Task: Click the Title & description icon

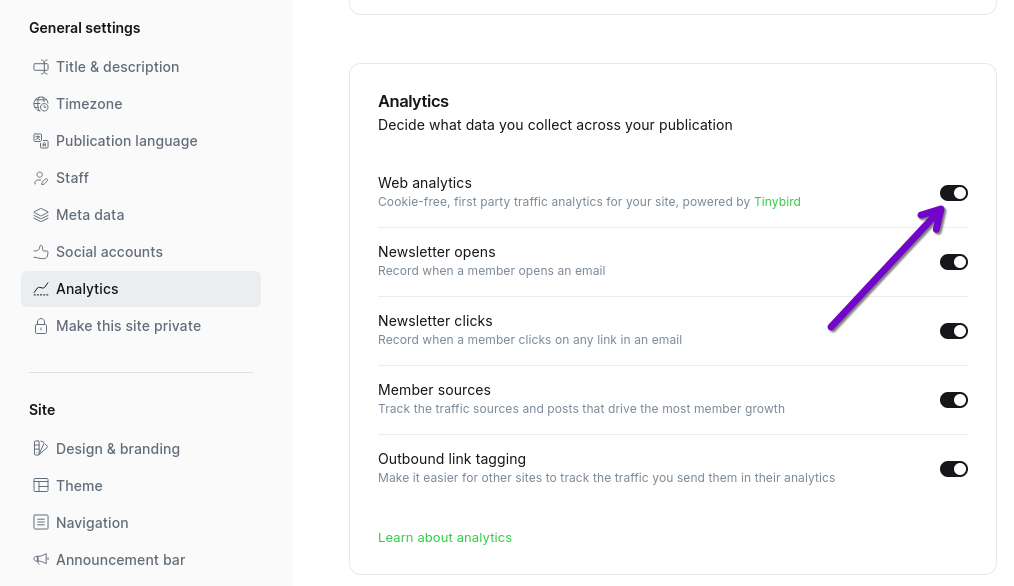Action: pos(41,67)
